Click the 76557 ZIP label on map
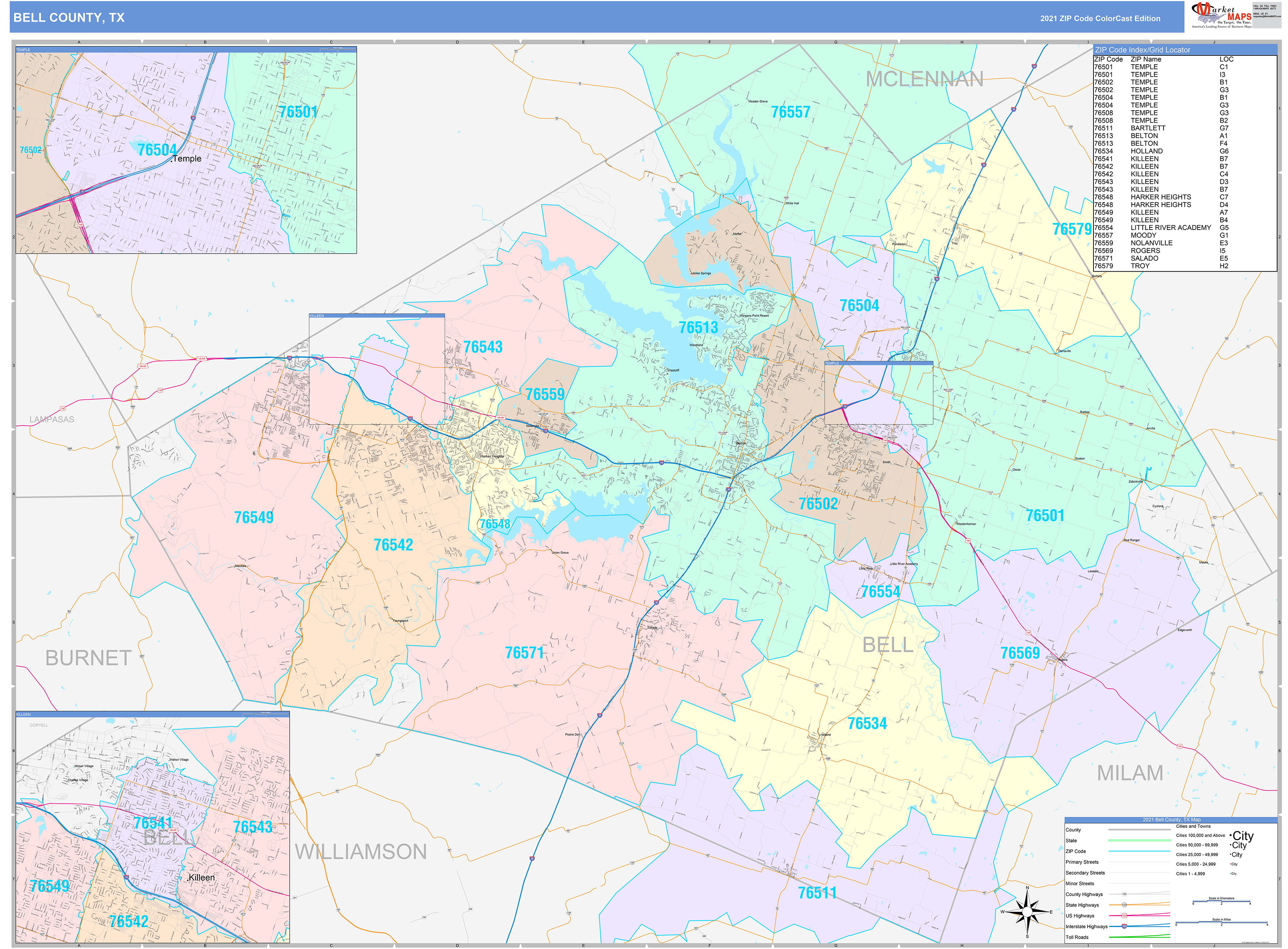Image resolution: width=1288 pixels, height=949 pixels. (791, 112)
